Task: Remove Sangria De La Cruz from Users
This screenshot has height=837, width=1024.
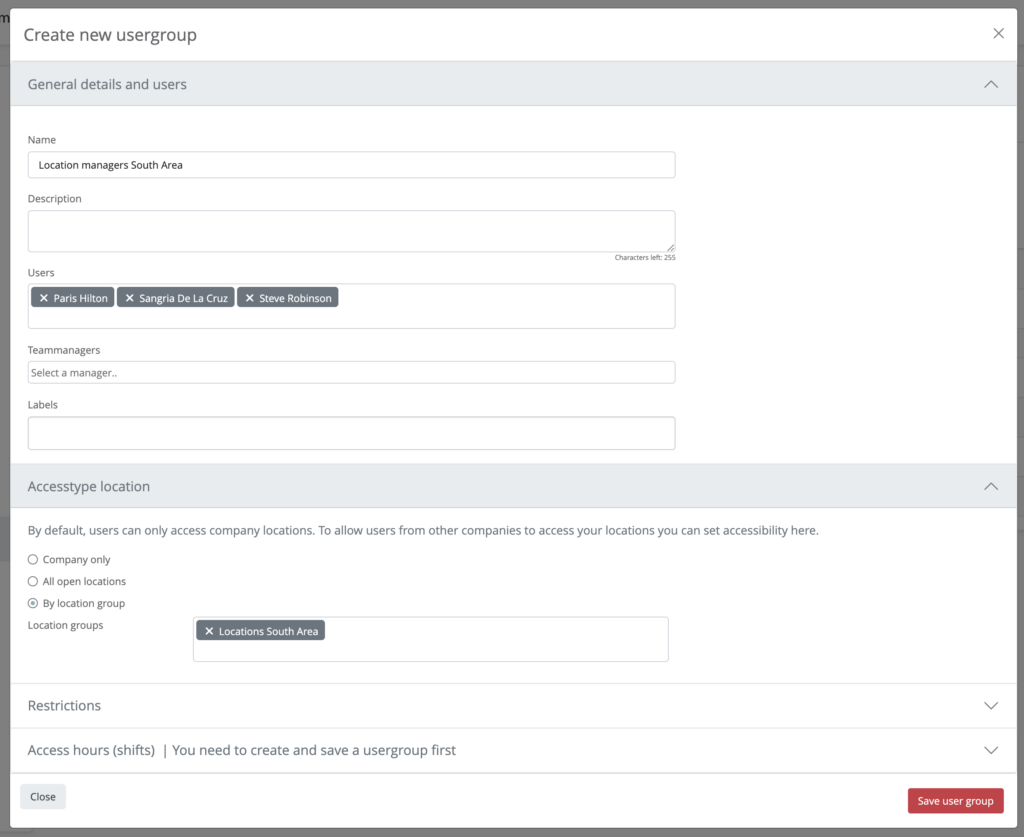Action: click(x=129, y=297)
